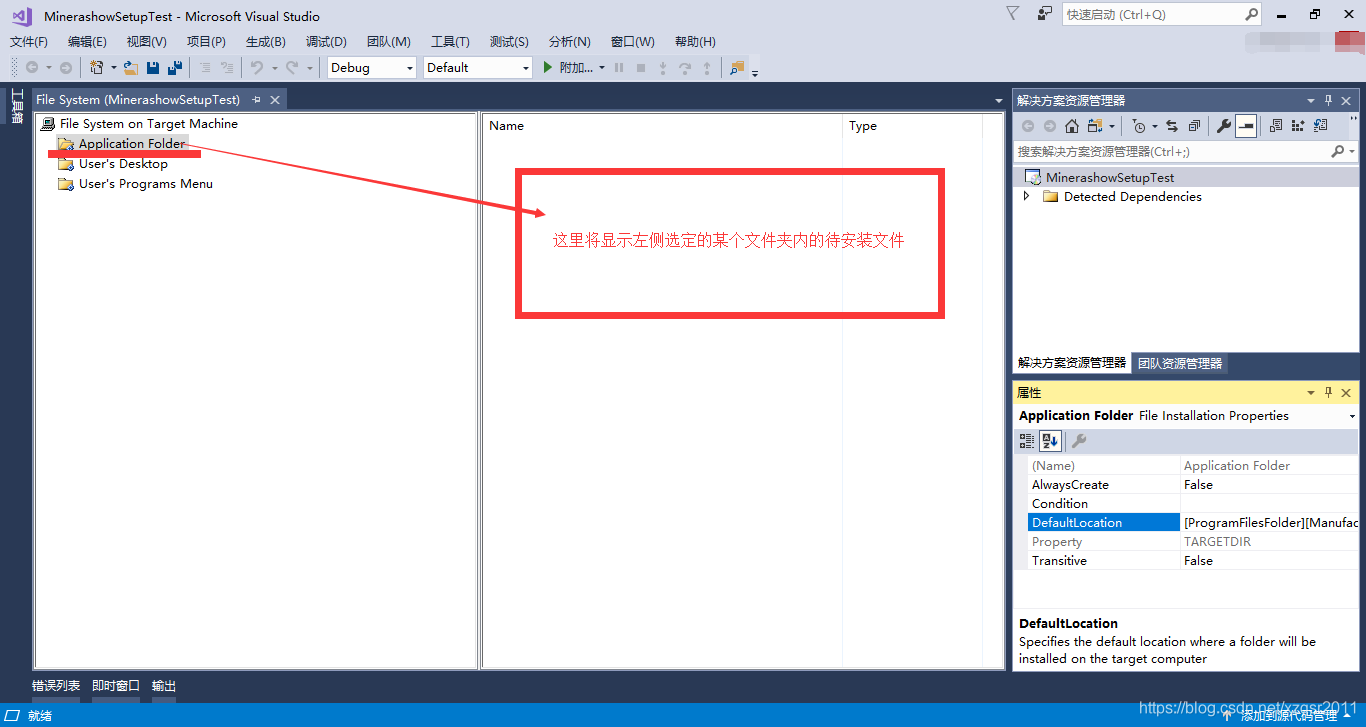Click the rightmost Solution Explorer toolbar icon

pyautogui.click(x=1321, y=126)
